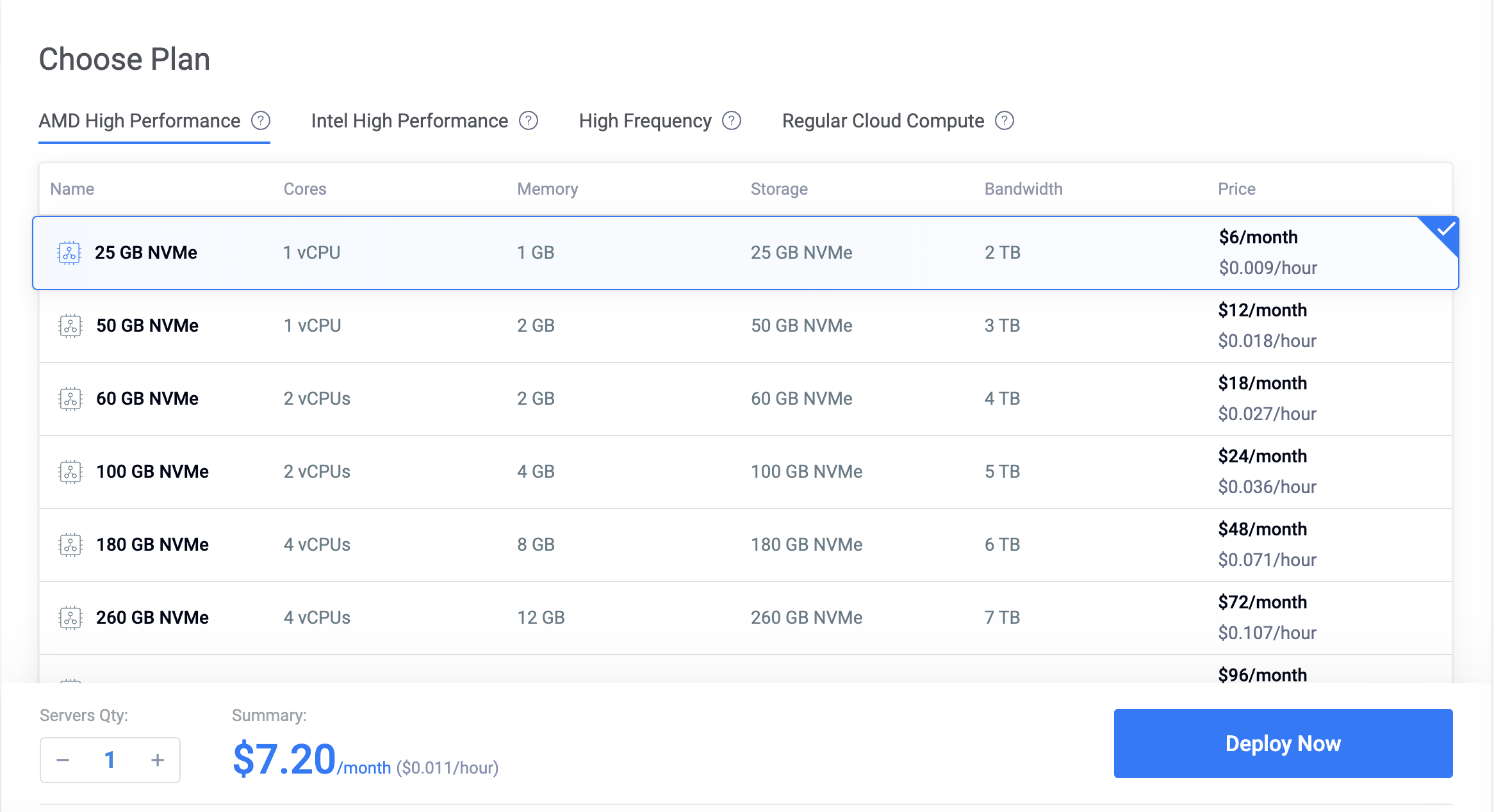Click chip icon of 260 GB NVMe plan
The width and height of the screenshot is (1494, 812).
[x=70, y=618]
